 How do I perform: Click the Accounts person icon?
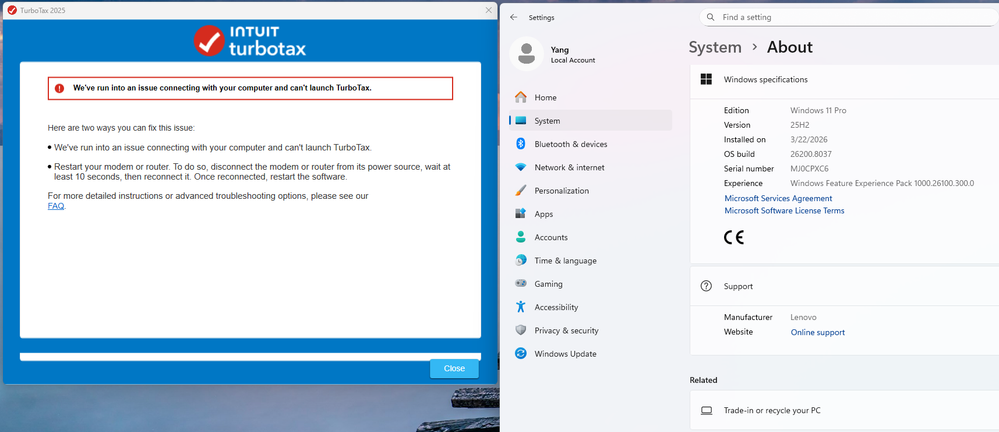click(x=521, y=237)
